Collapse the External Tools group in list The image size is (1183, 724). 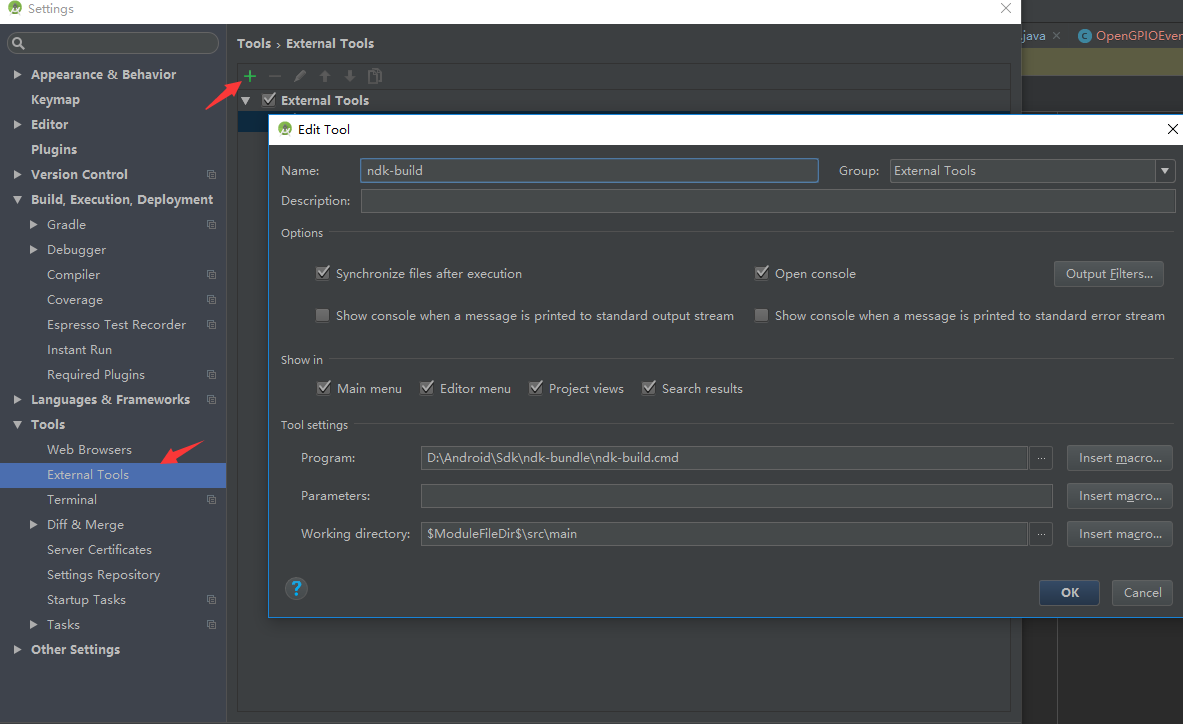pyautogui.click(x=246, y=100)
